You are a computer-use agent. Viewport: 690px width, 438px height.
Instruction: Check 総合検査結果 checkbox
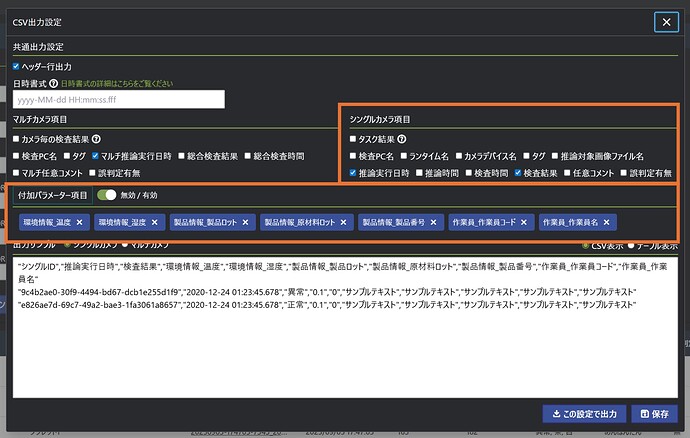[181, 156]
